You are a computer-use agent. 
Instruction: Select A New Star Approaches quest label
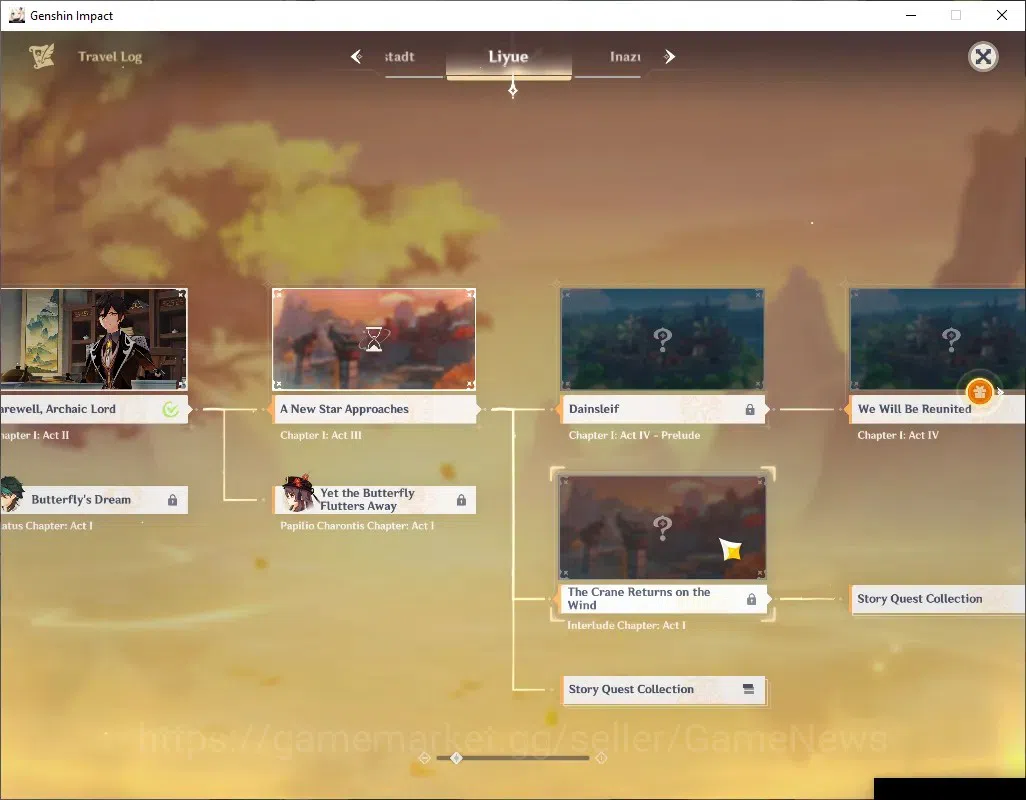point(374,409)
